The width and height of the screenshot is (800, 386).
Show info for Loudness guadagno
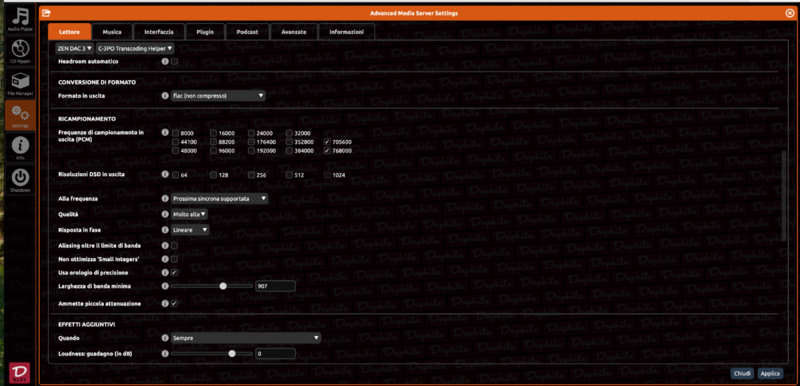tap(165, 353)
